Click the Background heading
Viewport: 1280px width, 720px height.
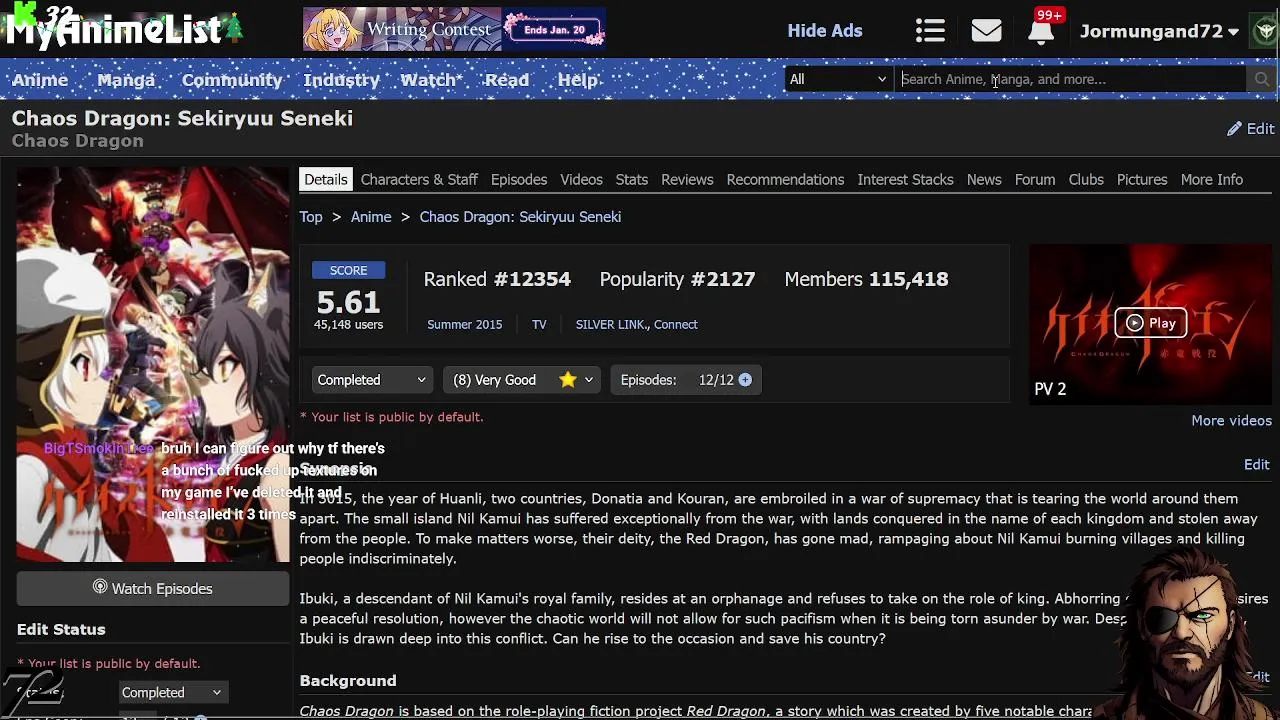348,681
